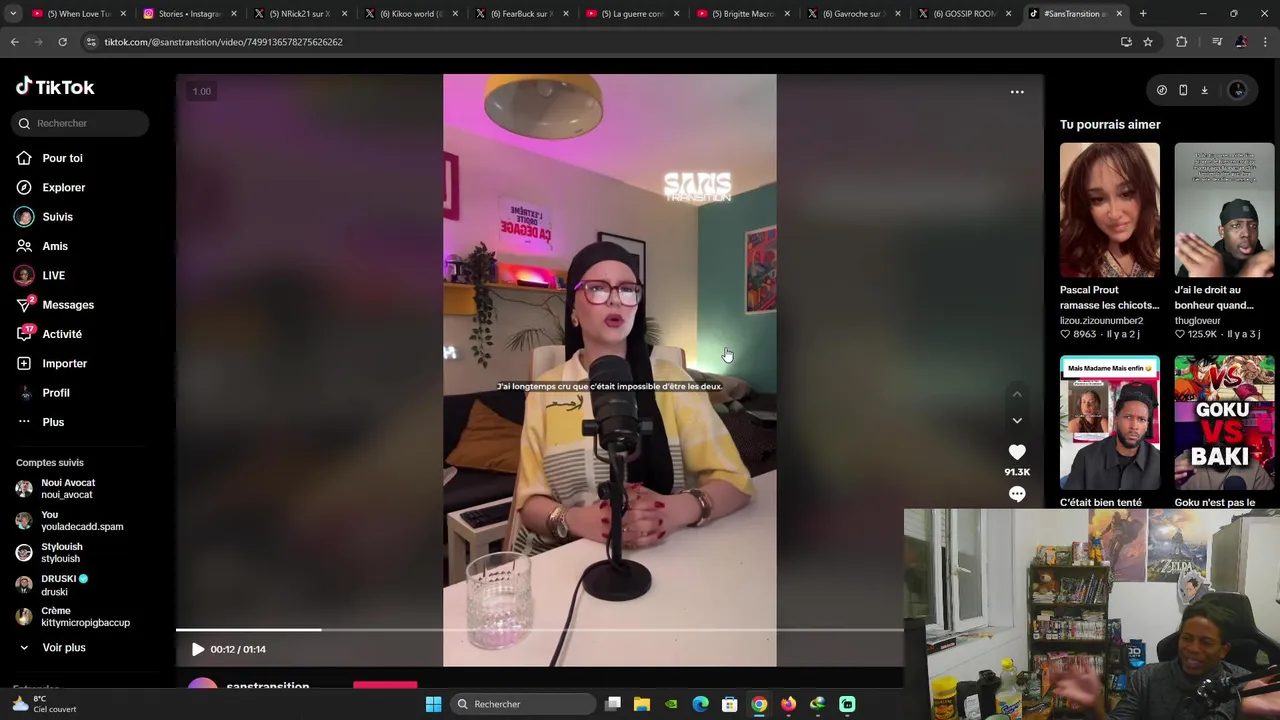Open Pascal Prout suggested video thumbnail
The image size is (1280, 720).
(x=1110, y=210)
